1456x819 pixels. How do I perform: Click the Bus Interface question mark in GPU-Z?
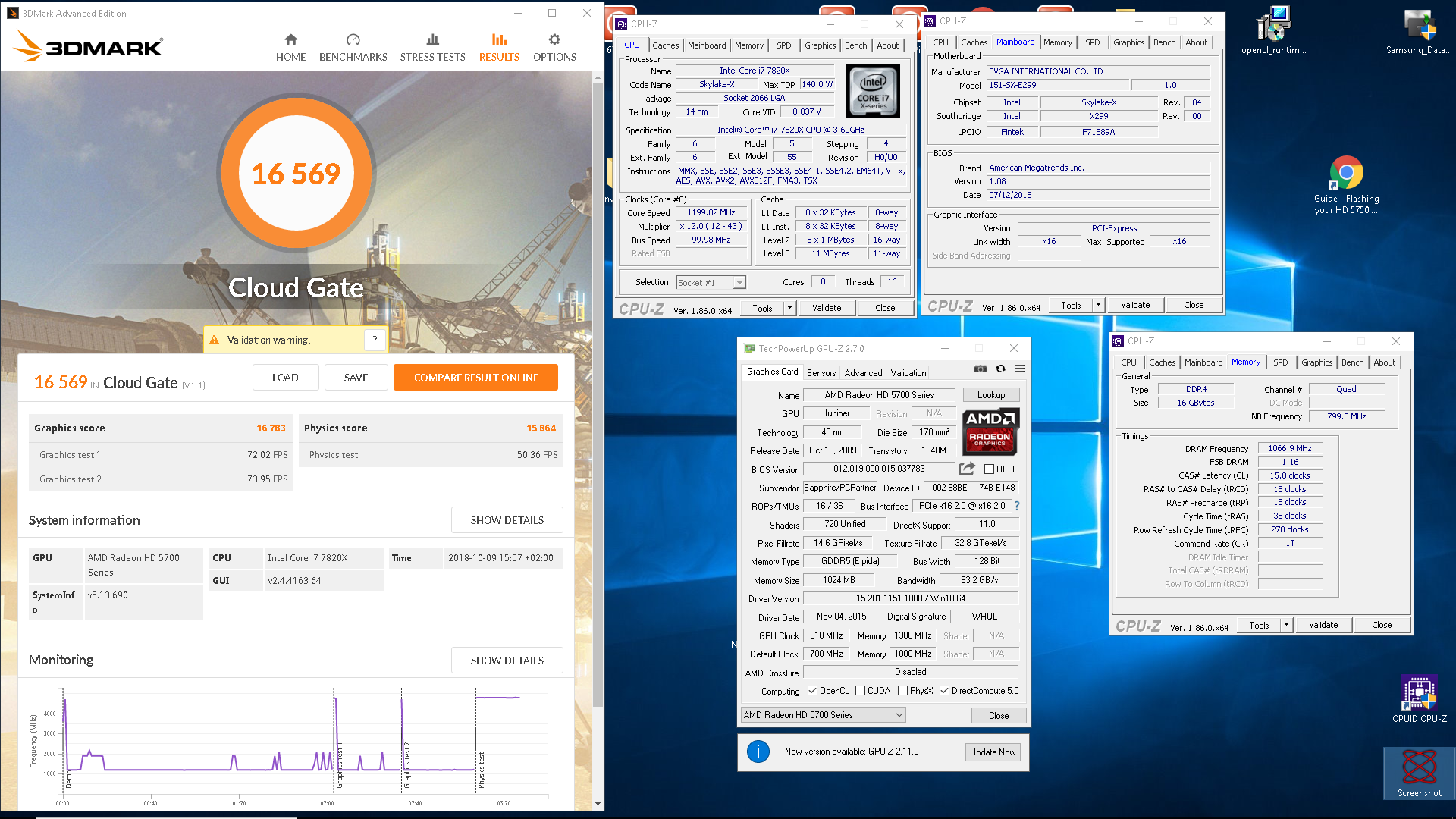click(x=1017, y=506)
